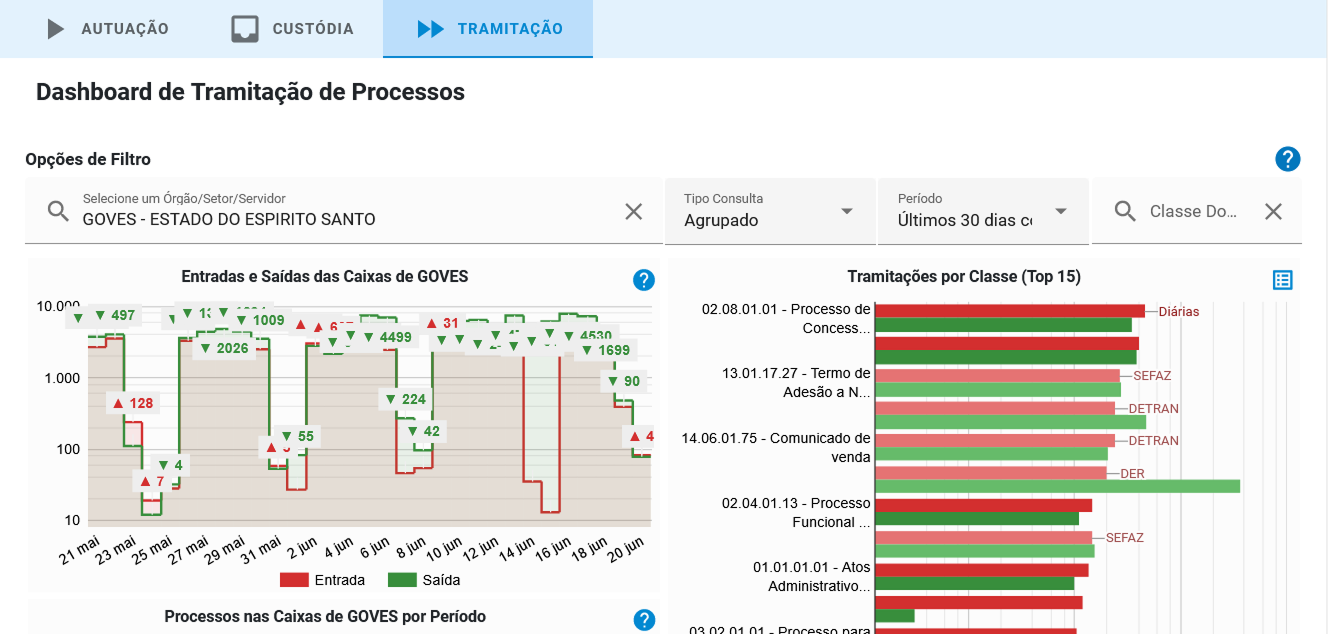Open help for Entradas e Saídas chart

pos(644,280)
